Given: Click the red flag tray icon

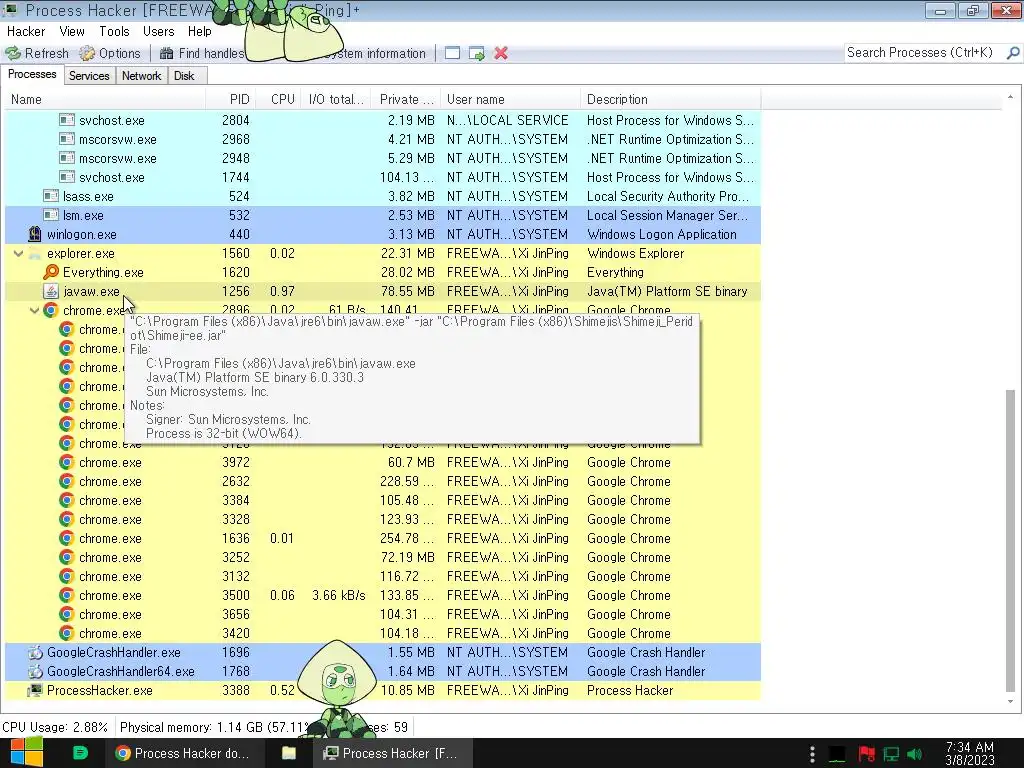Looking at the screenshot, I should coord(867,754).
